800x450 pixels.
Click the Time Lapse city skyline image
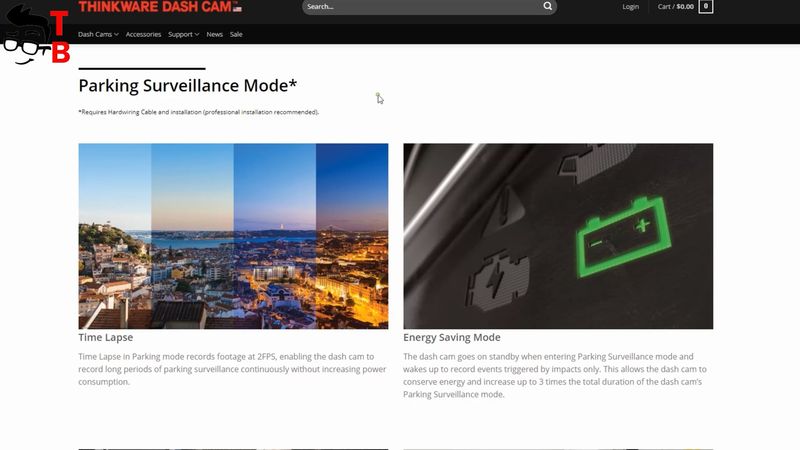(233, 236)
